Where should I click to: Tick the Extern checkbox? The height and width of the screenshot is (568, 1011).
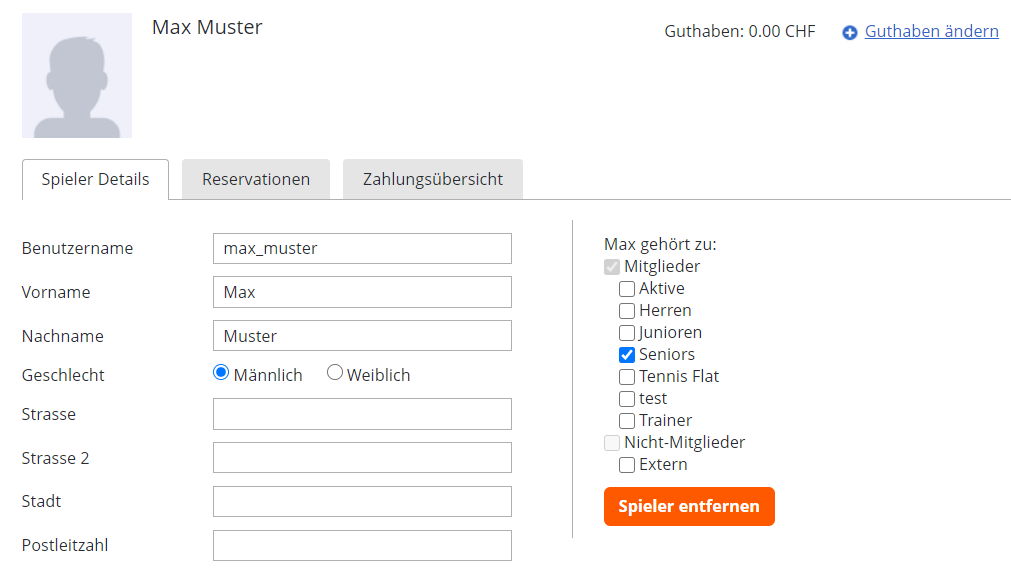pos(627,465)
